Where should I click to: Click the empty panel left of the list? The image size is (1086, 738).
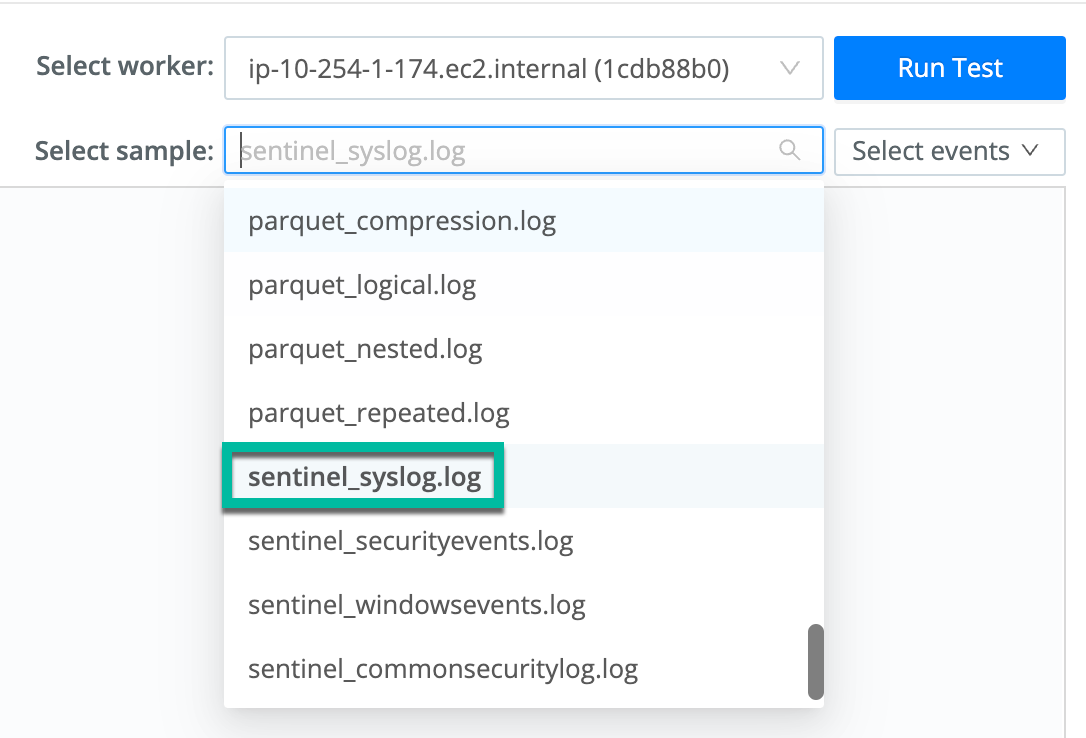click(x=110, y=450)
